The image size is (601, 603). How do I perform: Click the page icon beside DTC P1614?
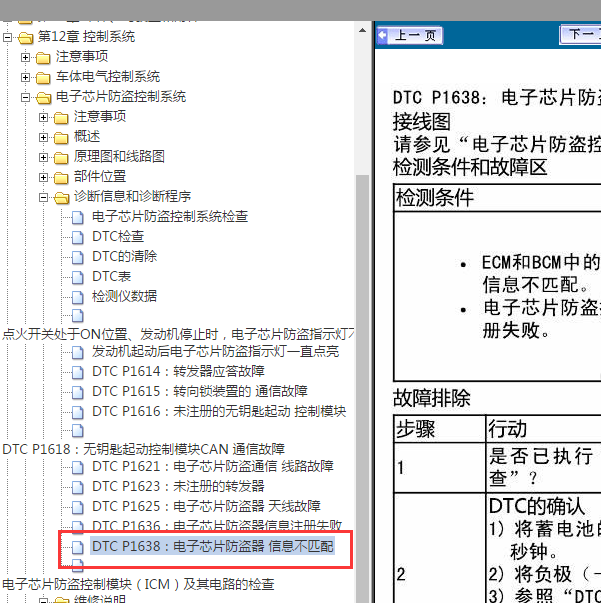tap(78, 373)
